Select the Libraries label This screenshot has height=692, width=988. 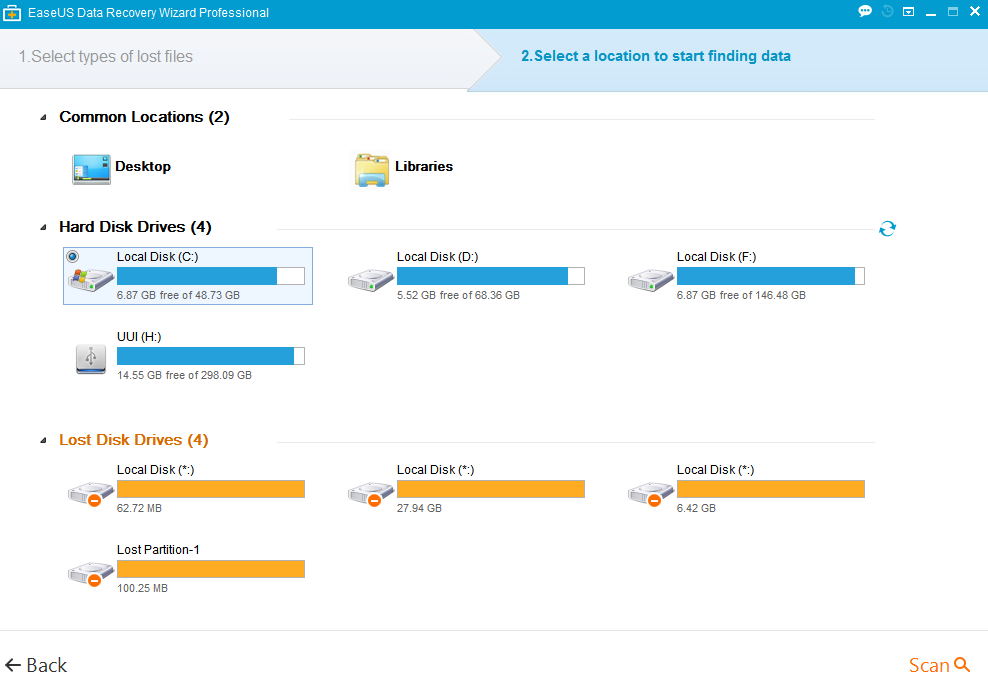click(x=424, y=166)
